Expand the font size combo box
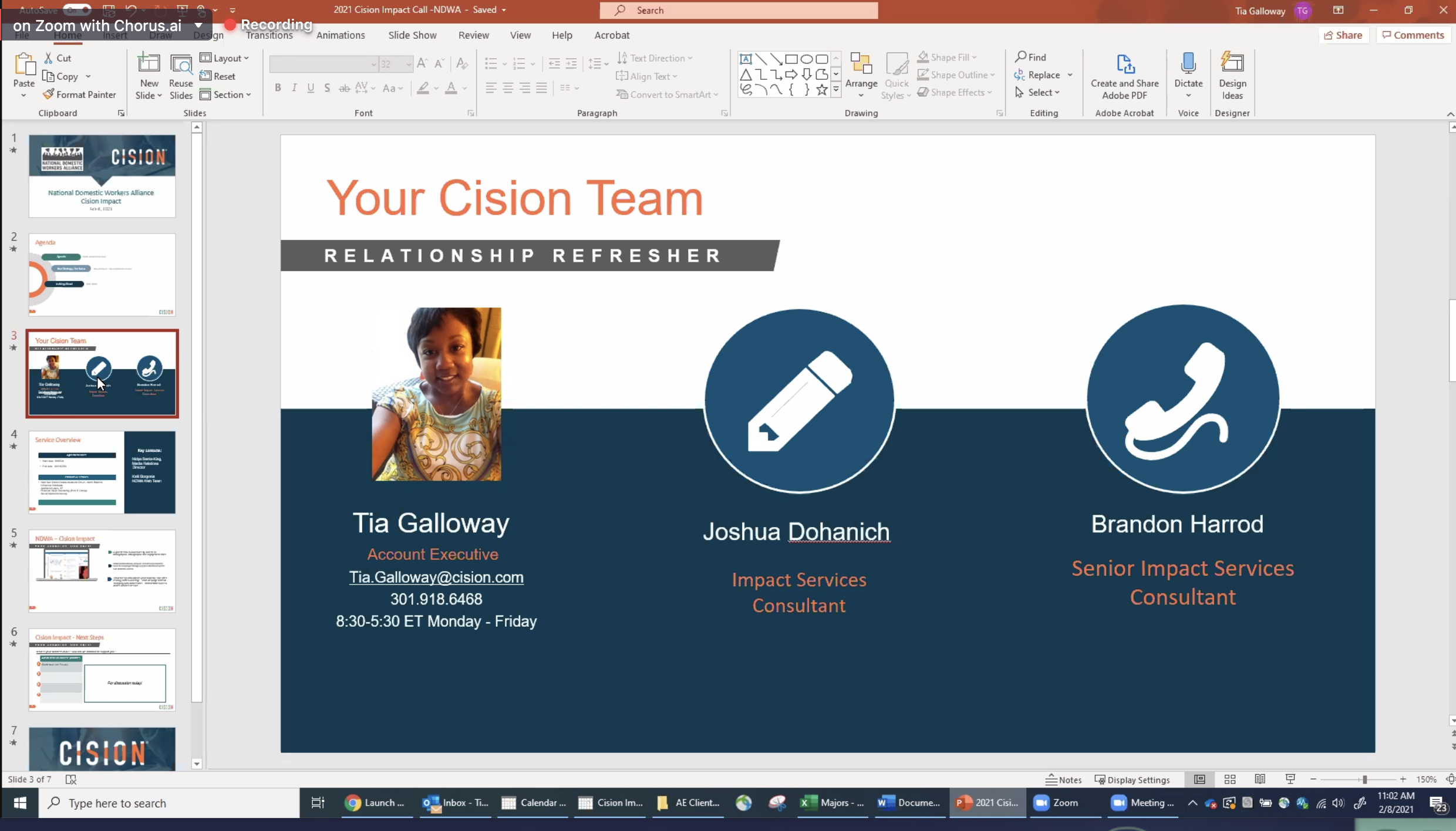Screen dimensions: 1456x831 [x=409, y=64]
